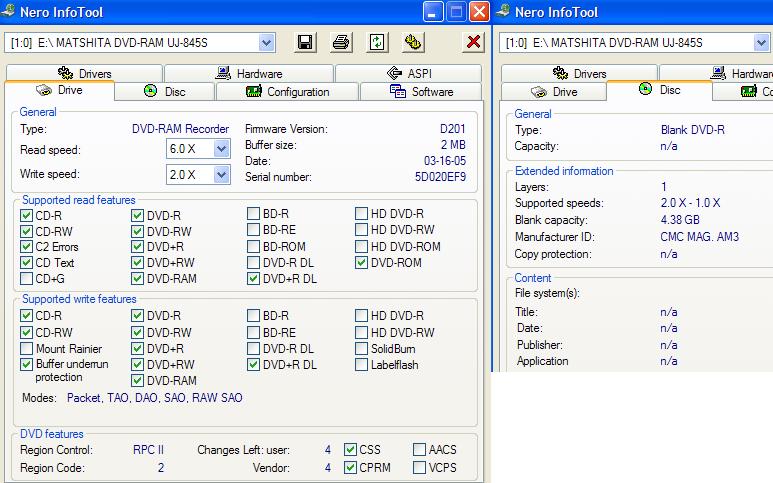Toggle CD Text read feature checkbox

[27, 262]
